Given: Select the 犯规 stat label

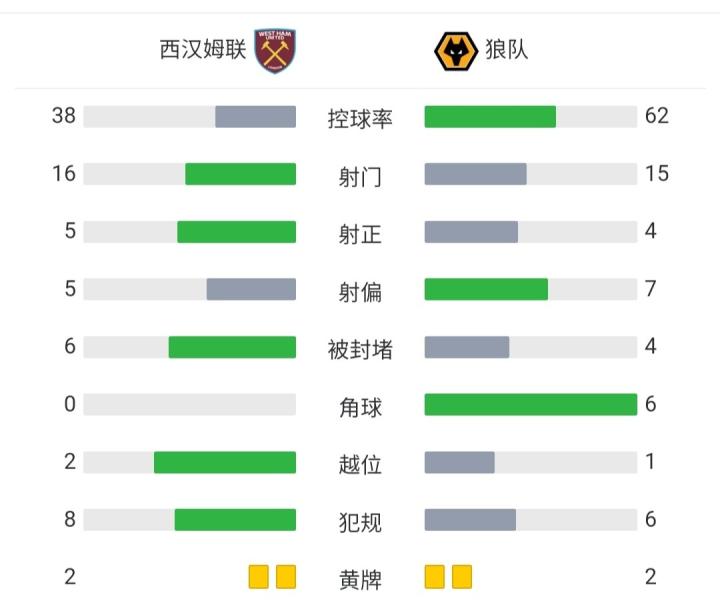Looking at the screenshot, I should pyautogui.click(x=360, y=522).
